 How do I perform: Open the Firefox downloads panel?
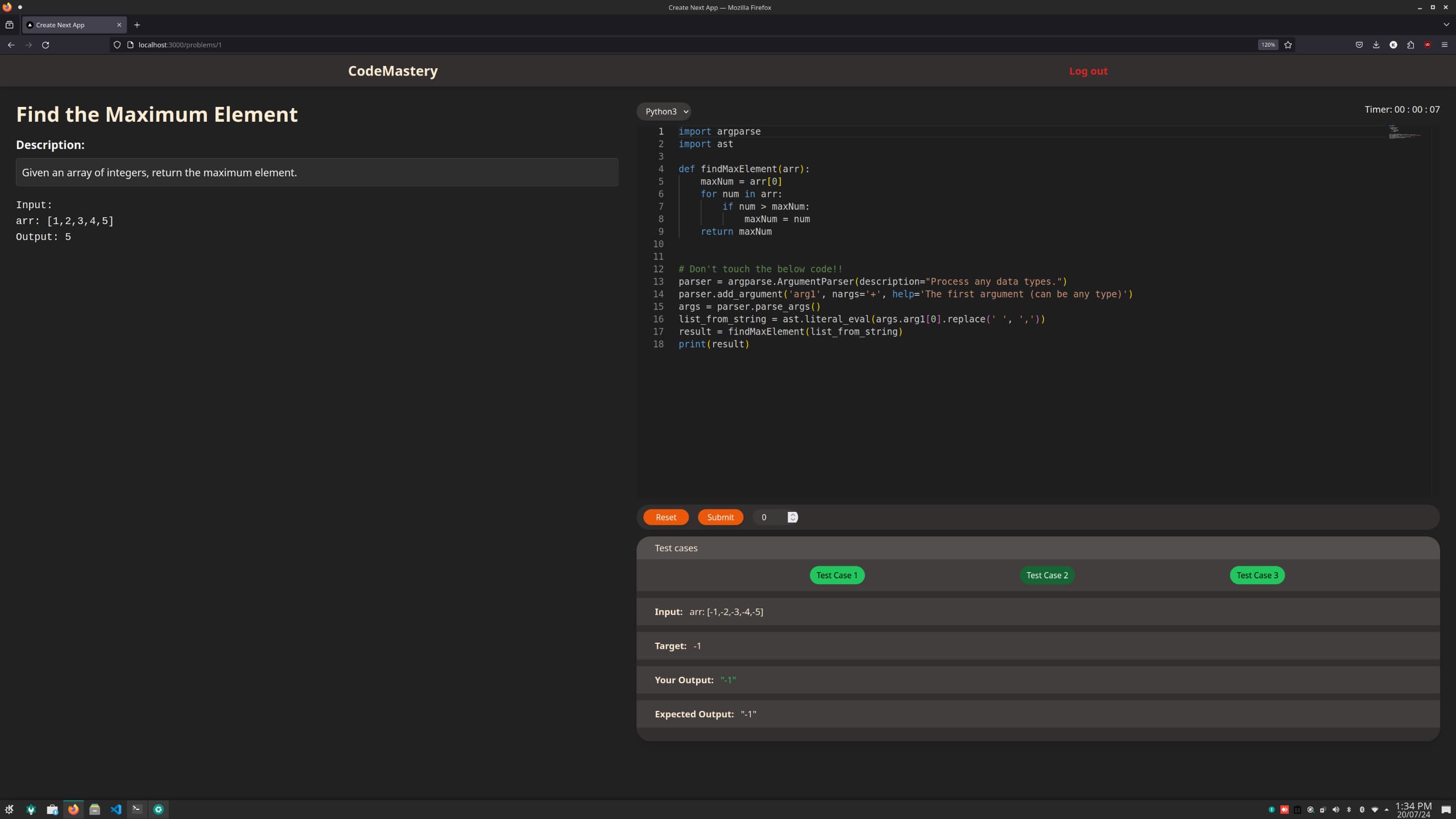click(x=1376, y=45)
